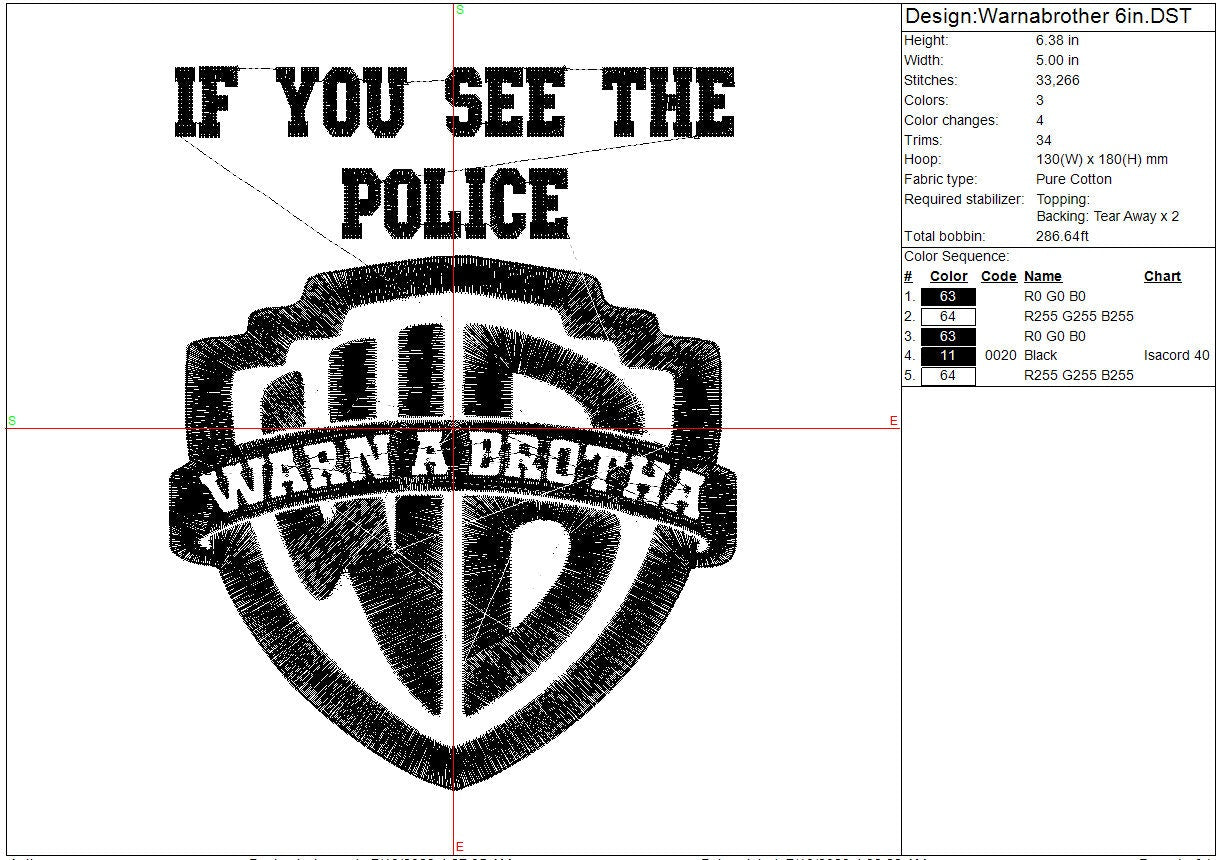Select the white swatch 64 in row 5
Viewport: 1219px width, 860px height.
coord(947,375)
